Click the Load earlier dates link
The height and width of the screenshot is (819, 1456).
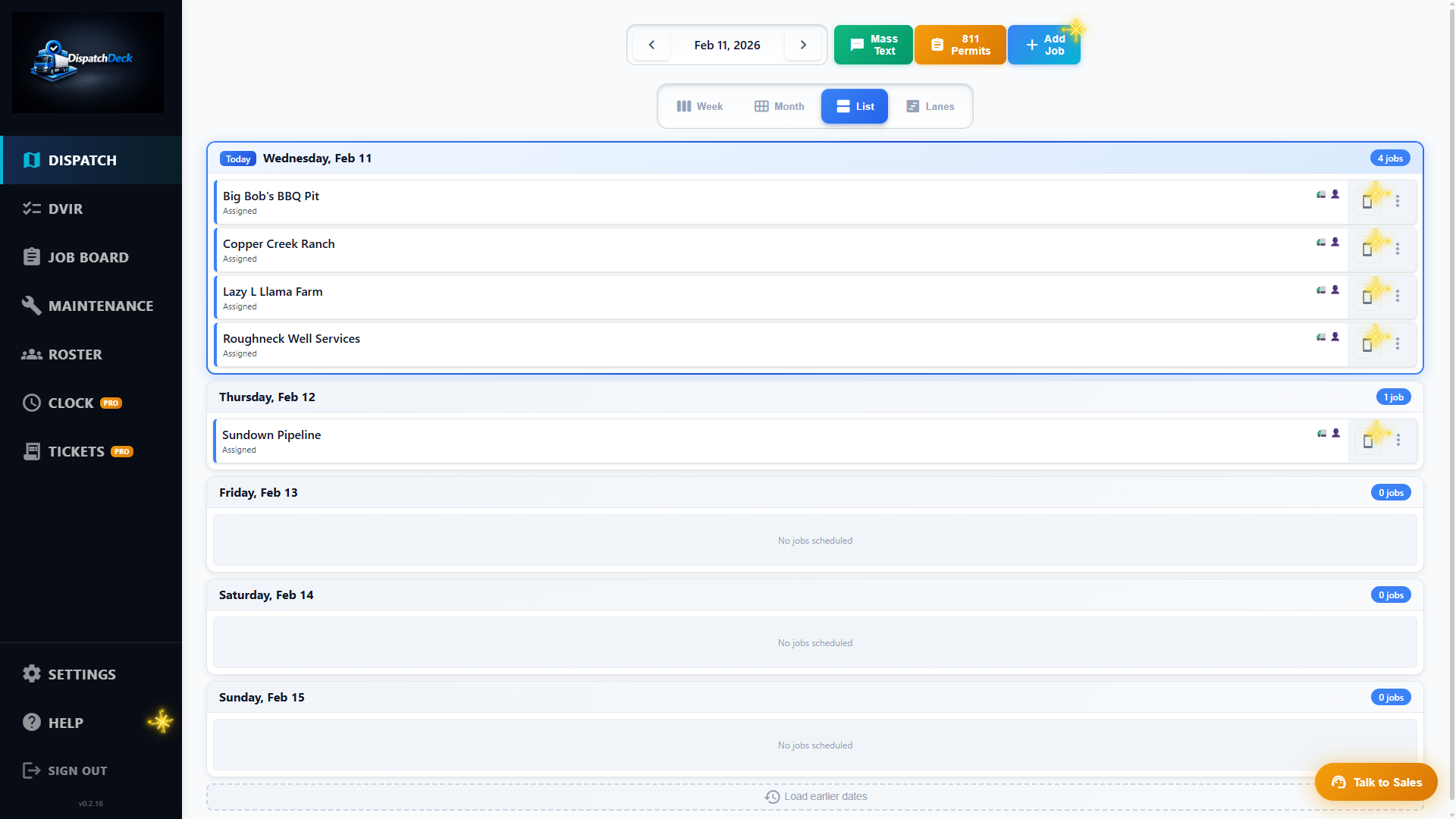(815, 796)
